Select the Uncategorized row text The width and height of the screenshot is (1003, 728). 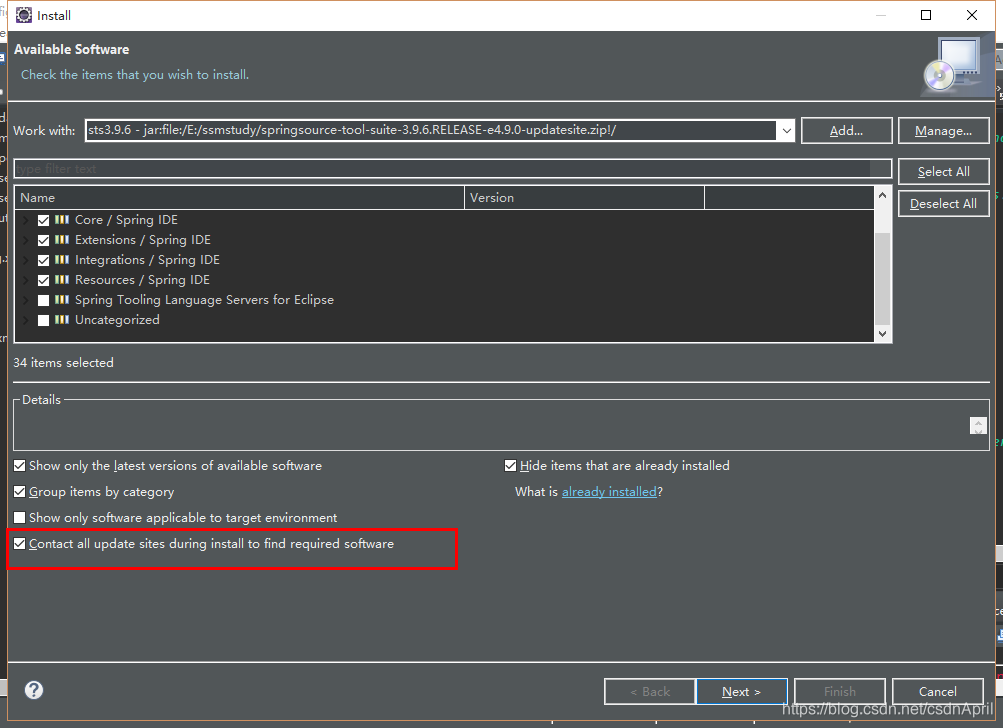pos(117,319)
